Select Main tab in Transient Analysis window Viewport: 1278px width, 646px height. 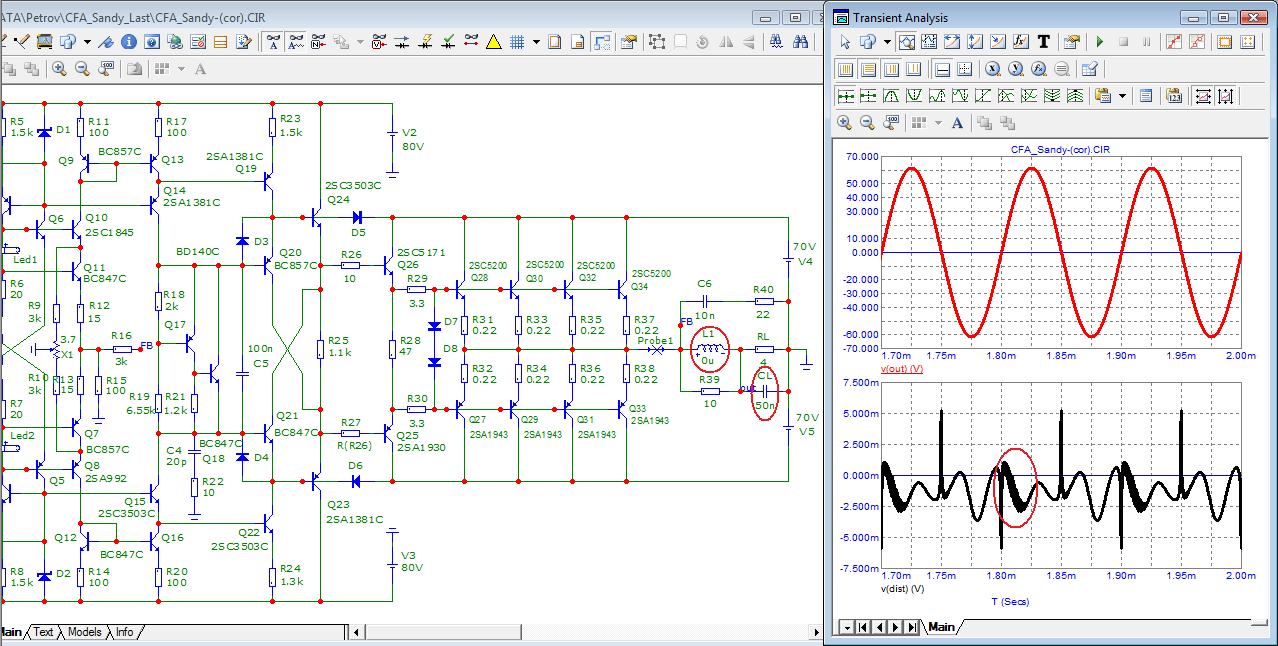point(940,627)
